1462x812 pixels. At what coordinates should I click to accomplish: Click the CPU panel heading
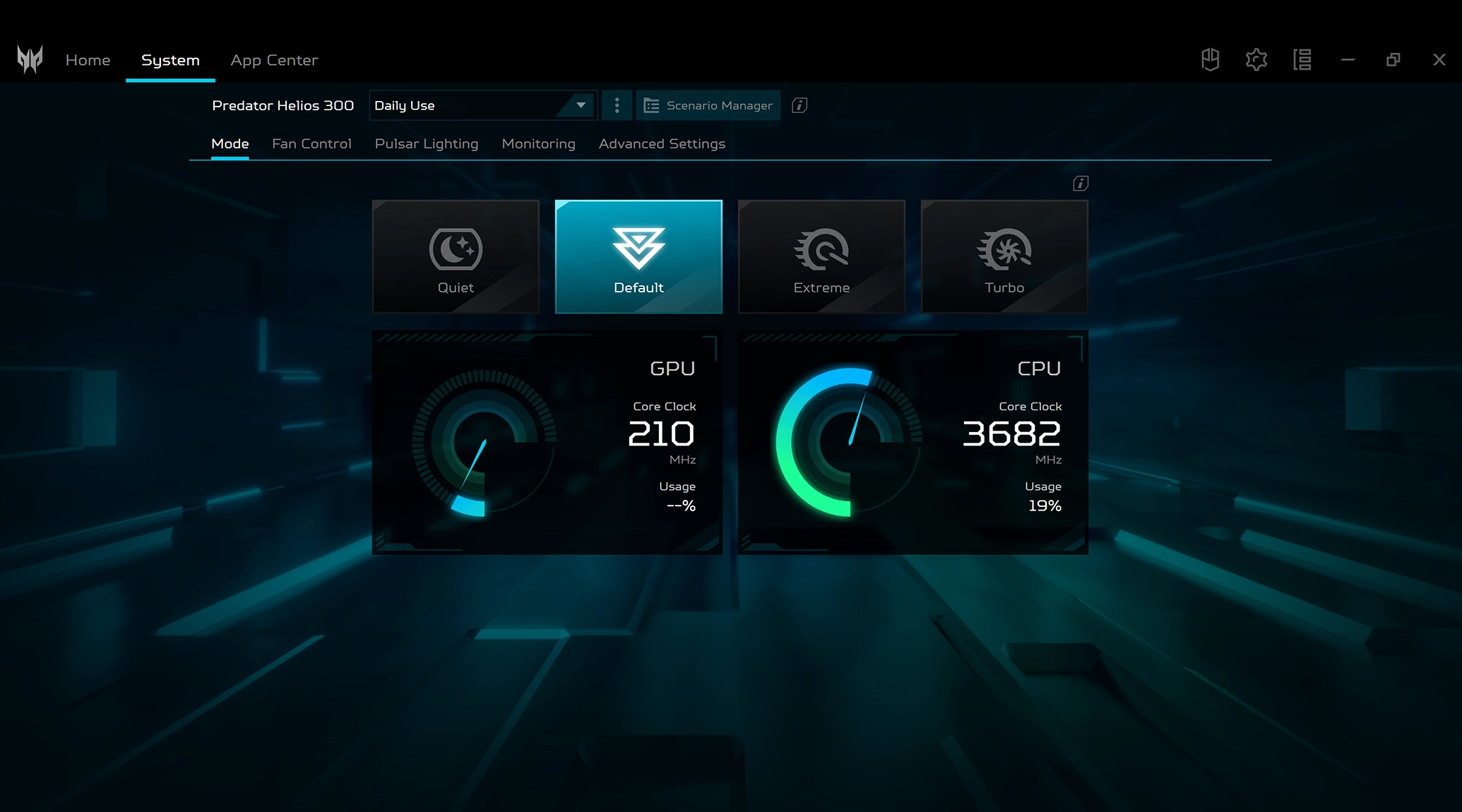(x=1039, y=369)
